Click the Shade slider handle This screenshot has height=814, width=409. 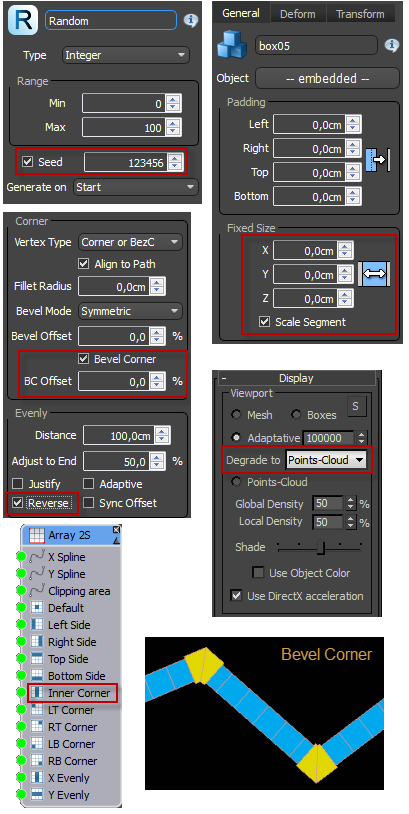coord(321,547)
